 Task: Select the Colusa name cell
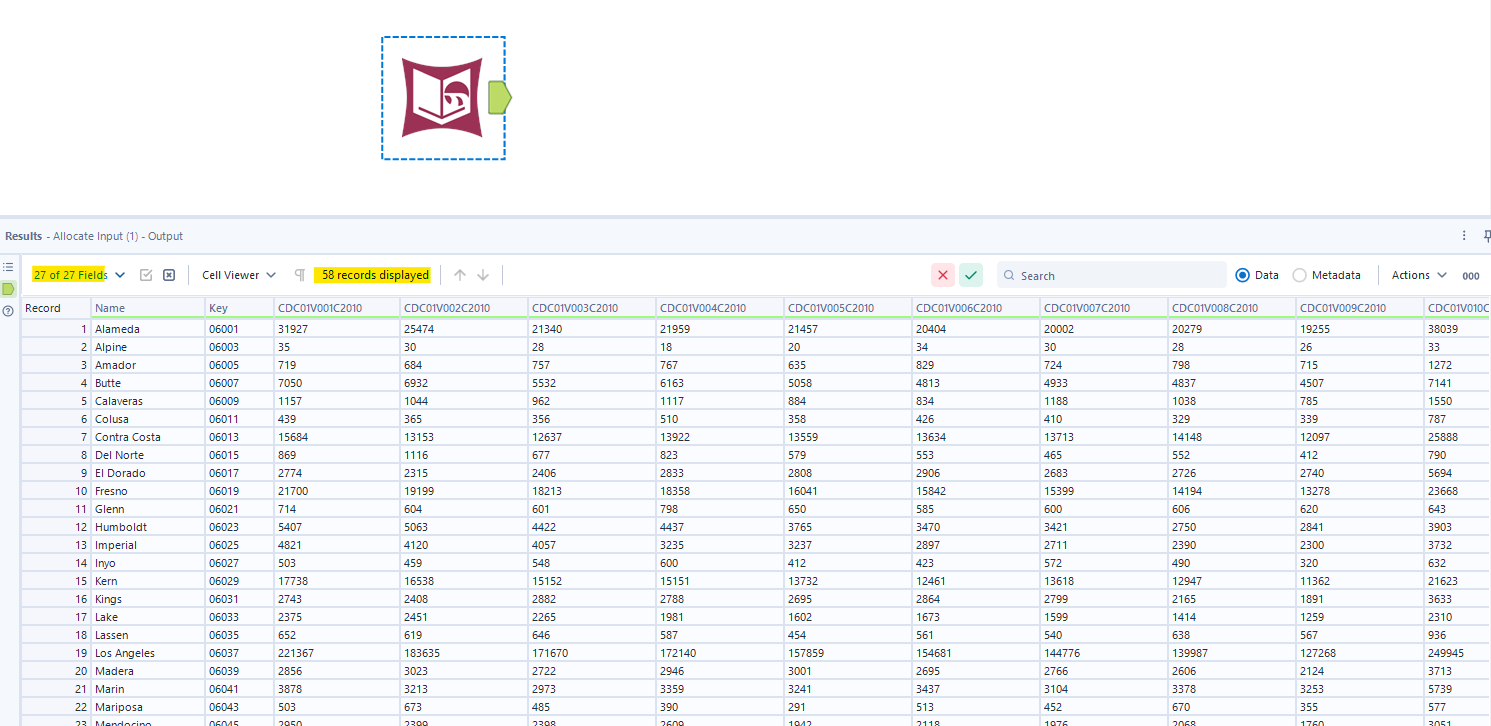click(148, 419)
